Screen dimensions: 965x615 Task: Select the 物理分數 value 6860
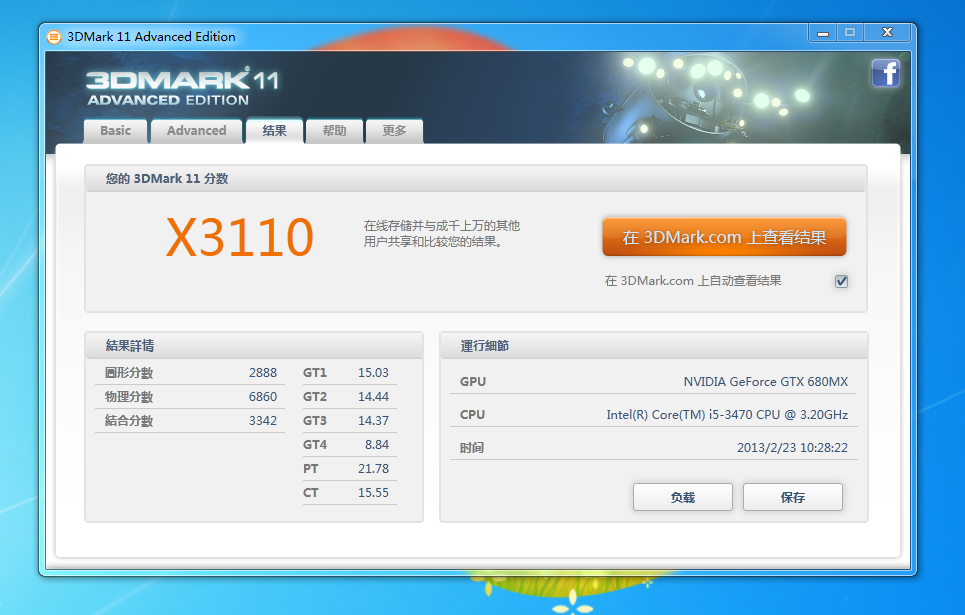point(263,396)
